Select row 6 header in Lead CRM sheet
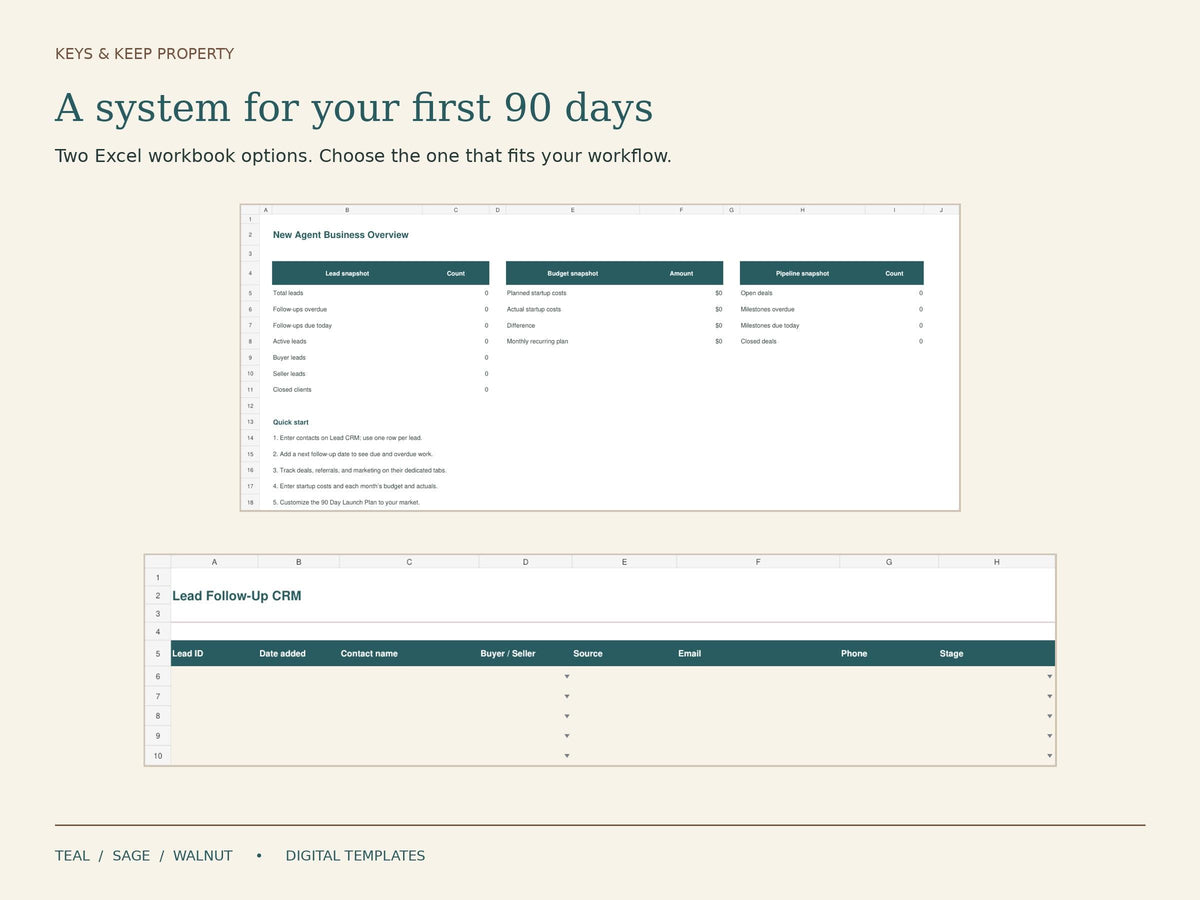 click(158, 677)
